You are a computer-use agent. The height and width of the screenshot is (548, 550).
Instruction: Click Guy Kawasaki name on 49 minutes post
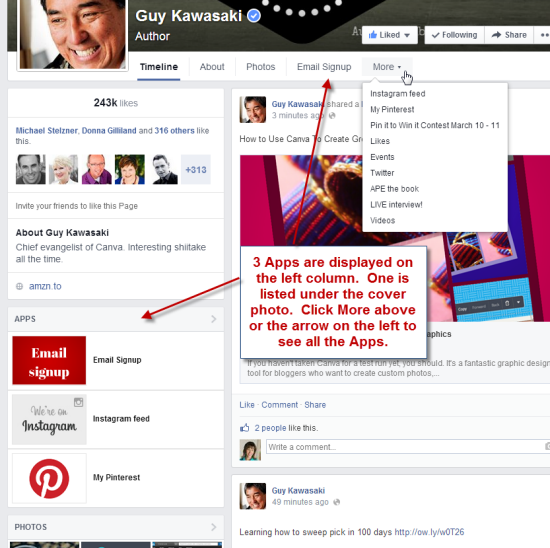298,490
